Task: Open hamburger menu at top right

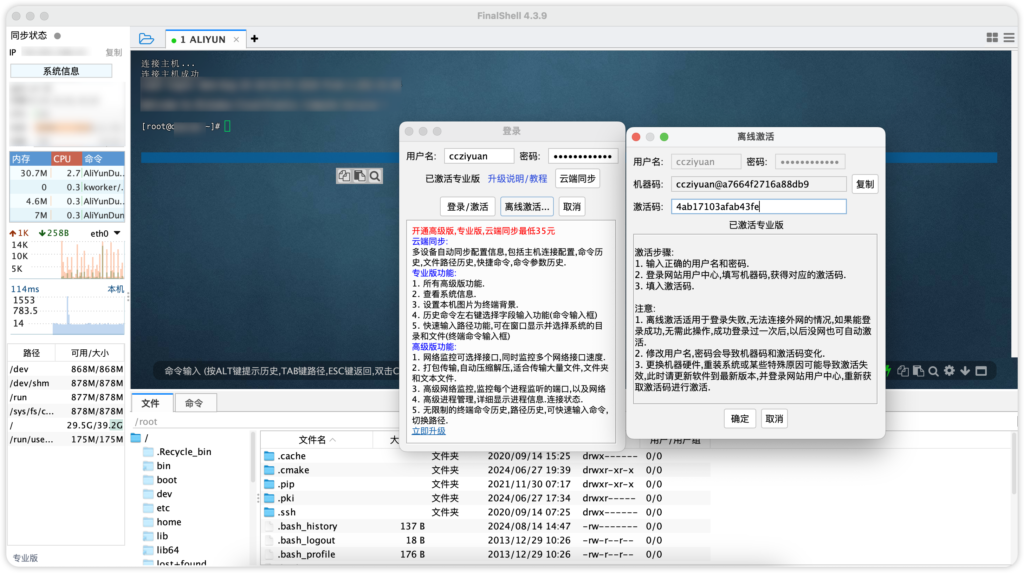Action: [x=1009, y=38]
